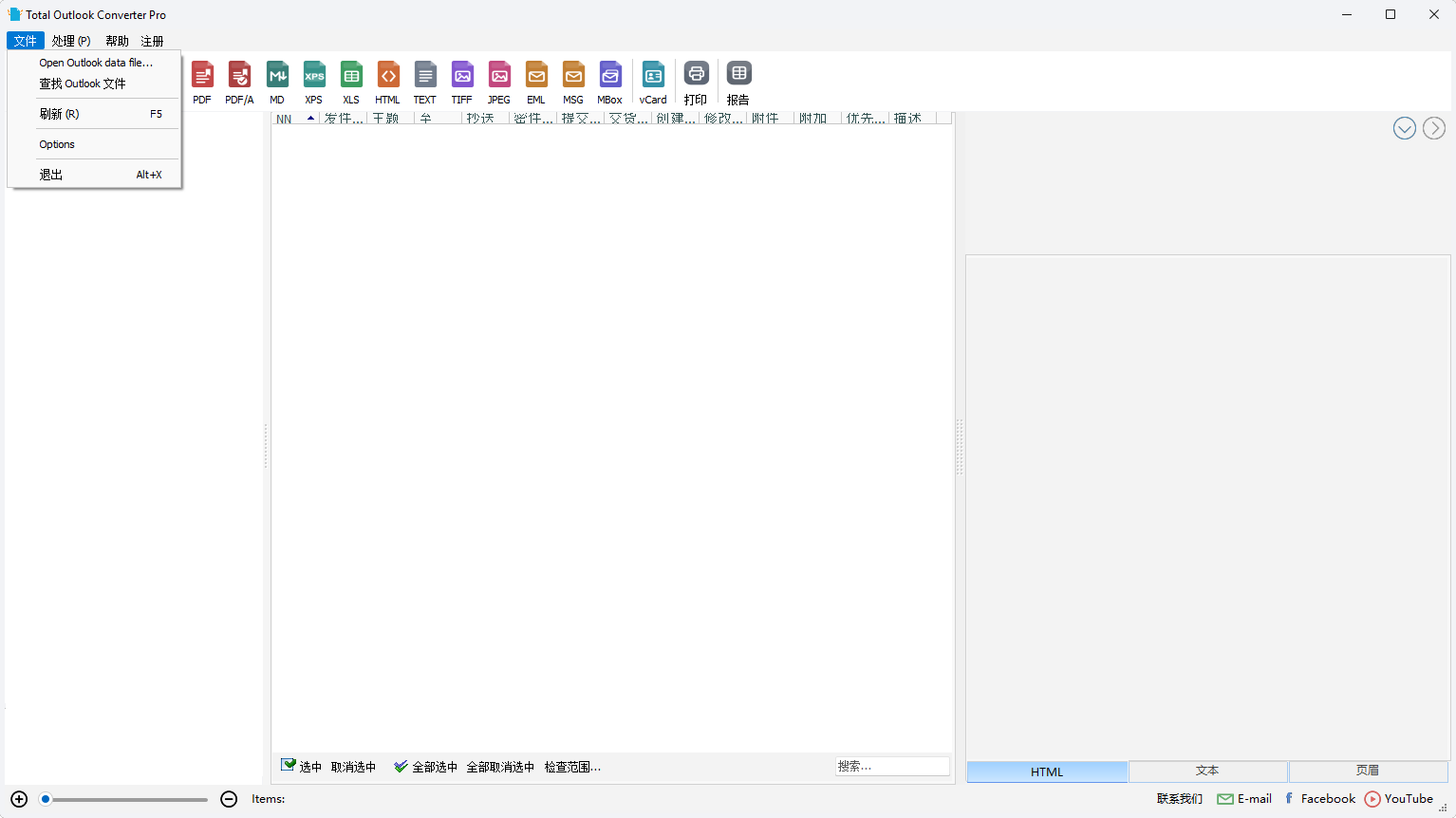This screenshot has width=1456, height=818.
Task: Click the 发件… column header
Action: click(x=343, y=118)
